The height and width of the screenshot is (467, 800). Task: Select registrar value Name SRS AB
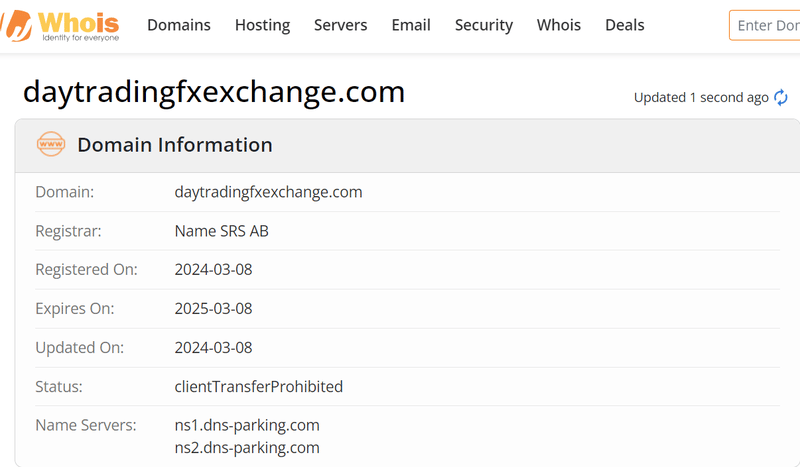[221, 231]
